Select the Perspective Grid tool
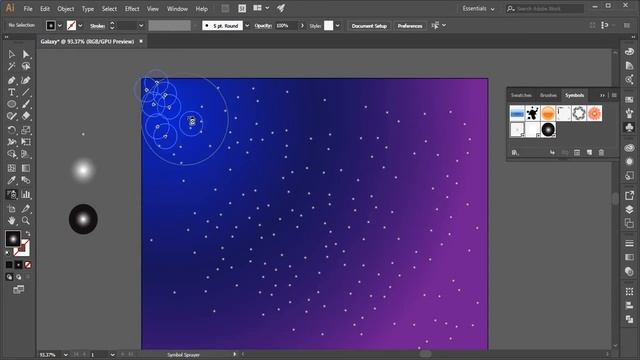 point(26,154)
